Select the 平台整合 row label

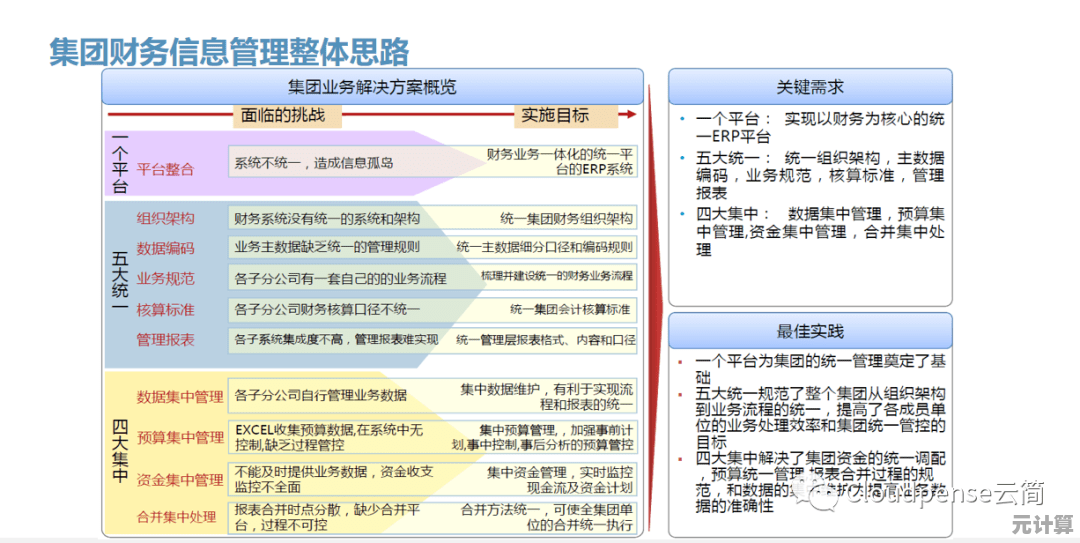tap(166, 169)
